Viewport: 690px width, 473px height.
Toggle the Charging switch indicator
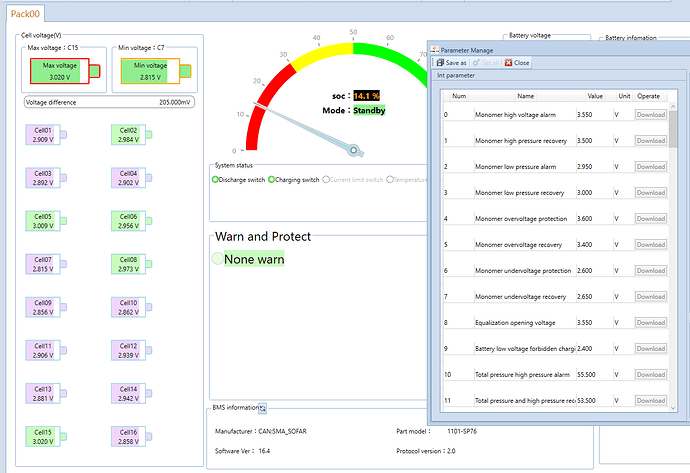pos(272,180)
